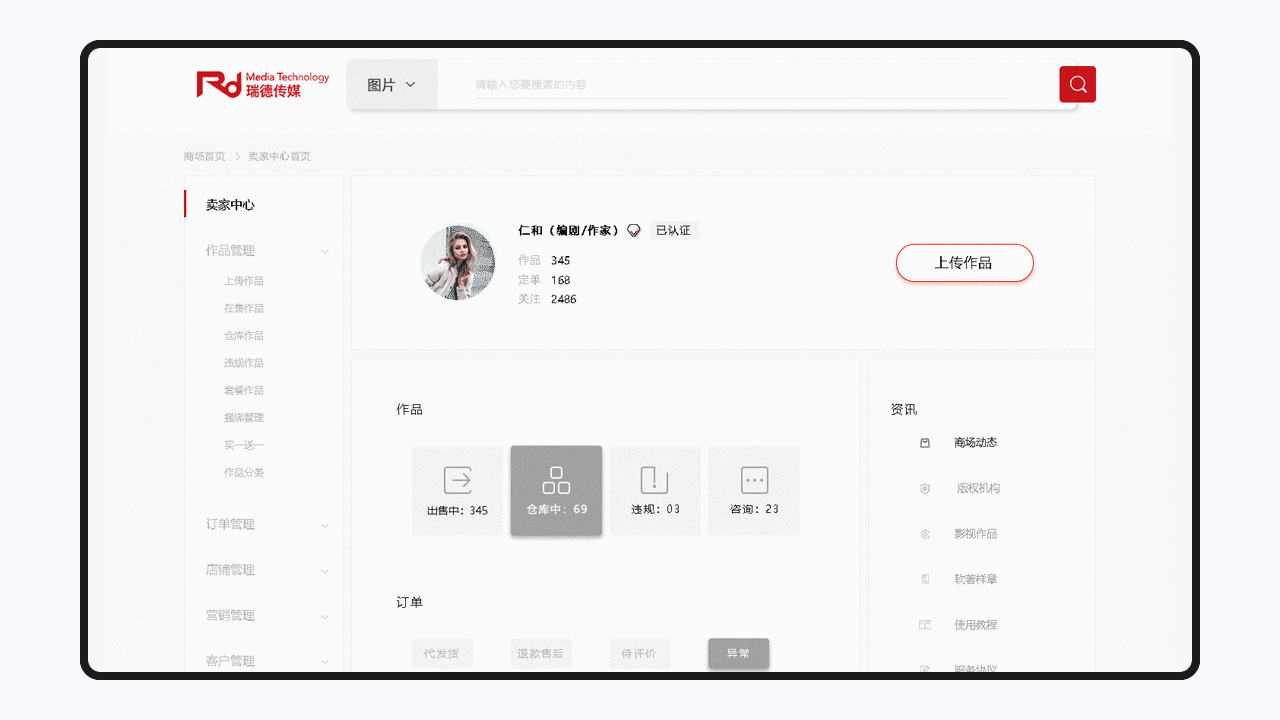This screenshot has height=720, width=1280.
Task: Open the 版权机构 news link
Action: [x=978, y=489]
